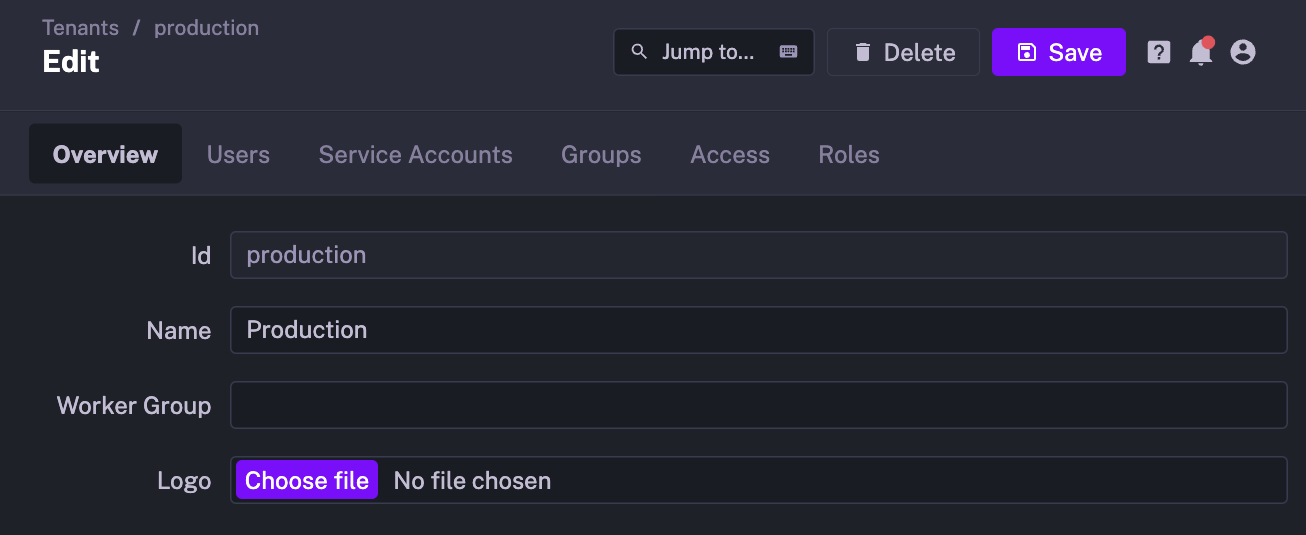
Task: Navigate to Tenants breadcrumb link
Action: point(80,28)
